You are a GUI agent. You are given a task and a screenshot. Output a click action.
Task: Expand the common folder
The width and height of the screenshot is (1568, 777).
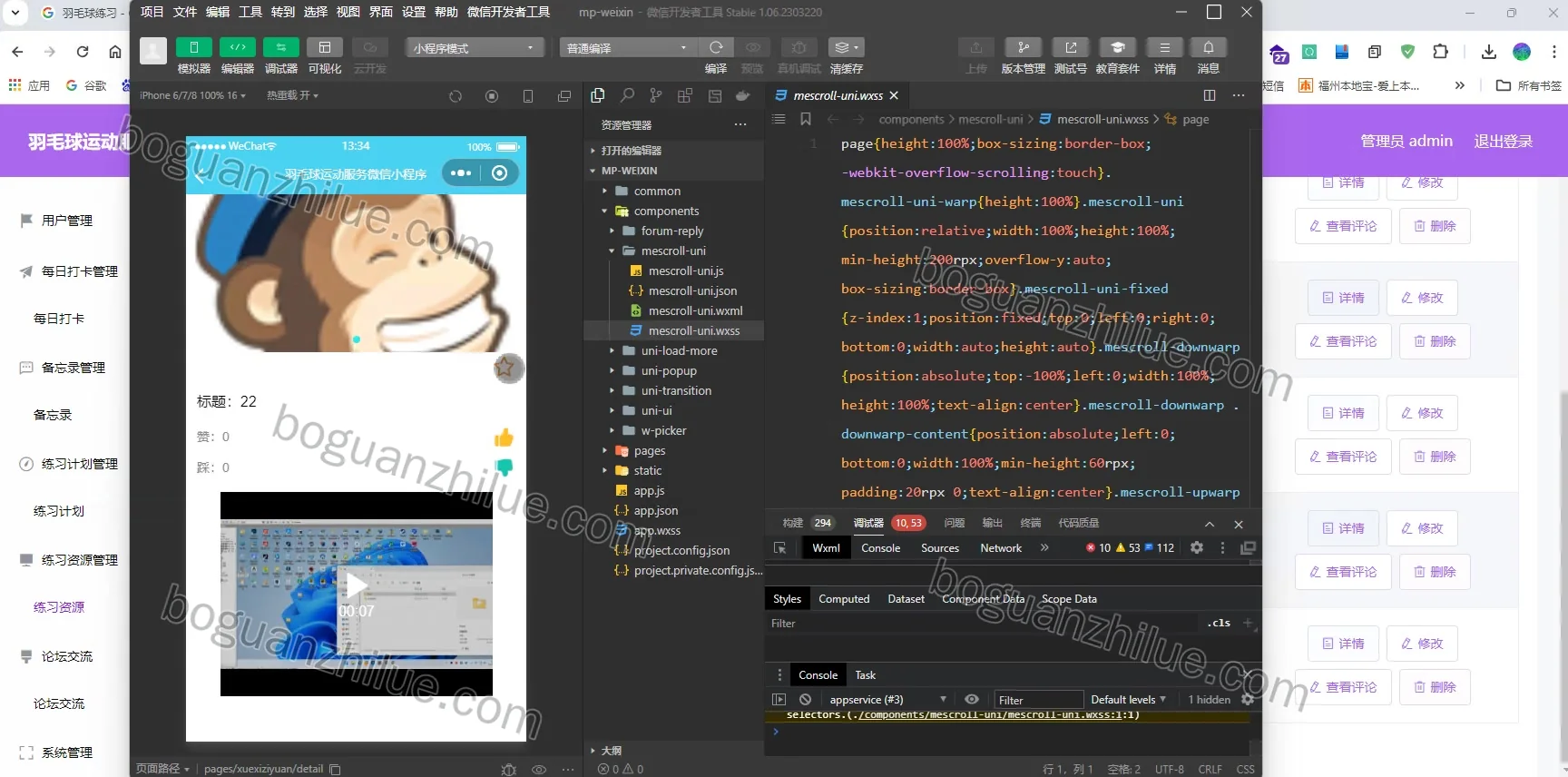point(657,191)
